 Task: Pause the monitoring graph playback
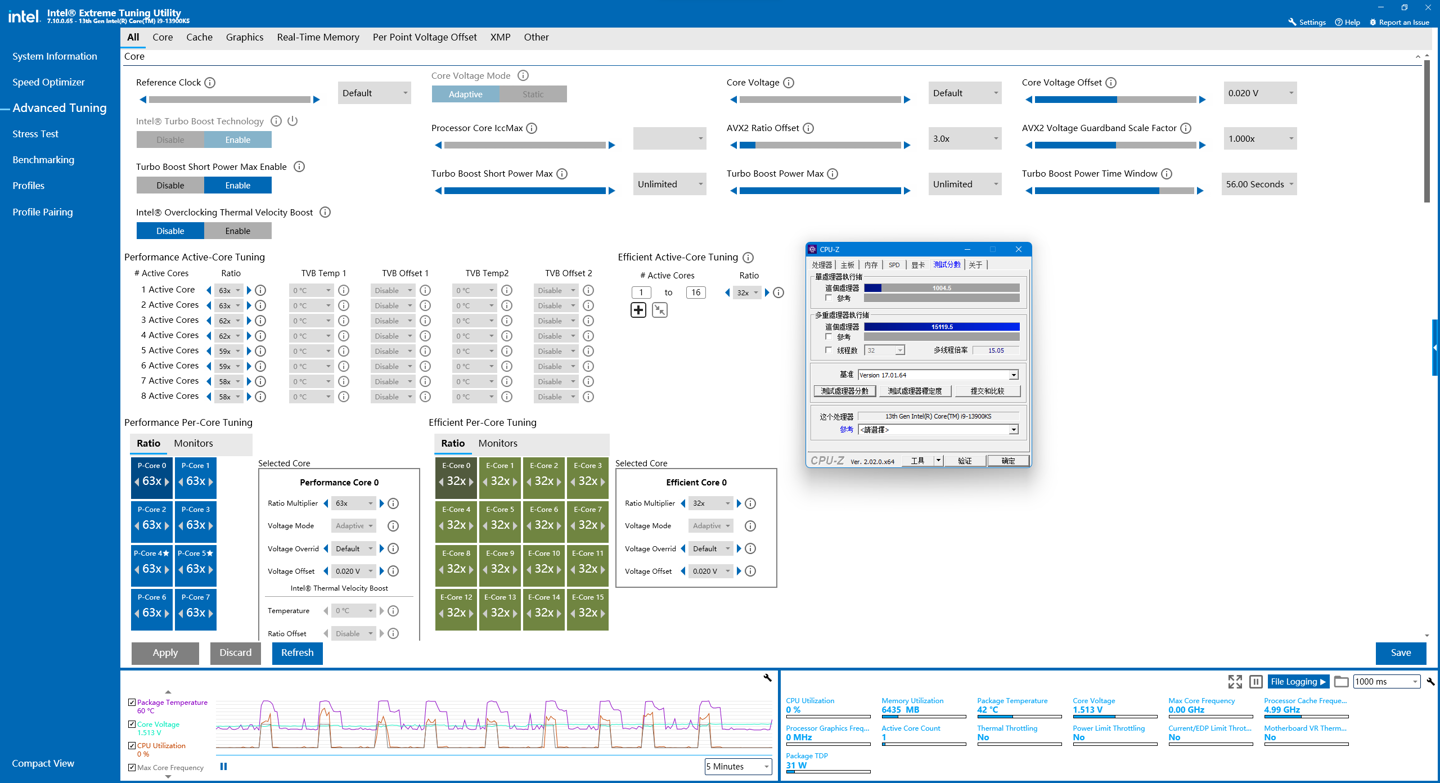point(223,767)
